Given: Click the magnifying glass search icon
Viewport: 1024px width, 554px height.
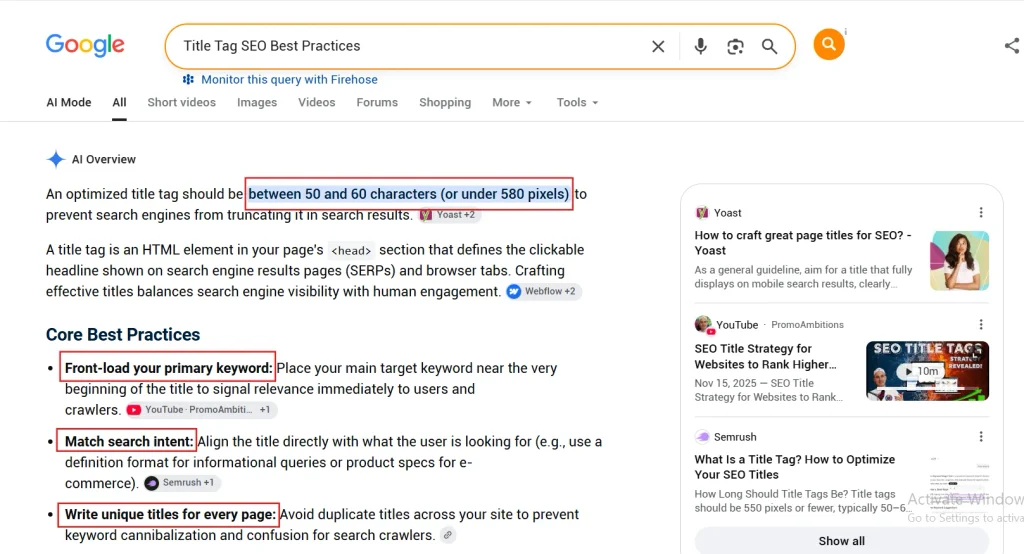Looking at the screenshot, I should click(x=769, y=46).
